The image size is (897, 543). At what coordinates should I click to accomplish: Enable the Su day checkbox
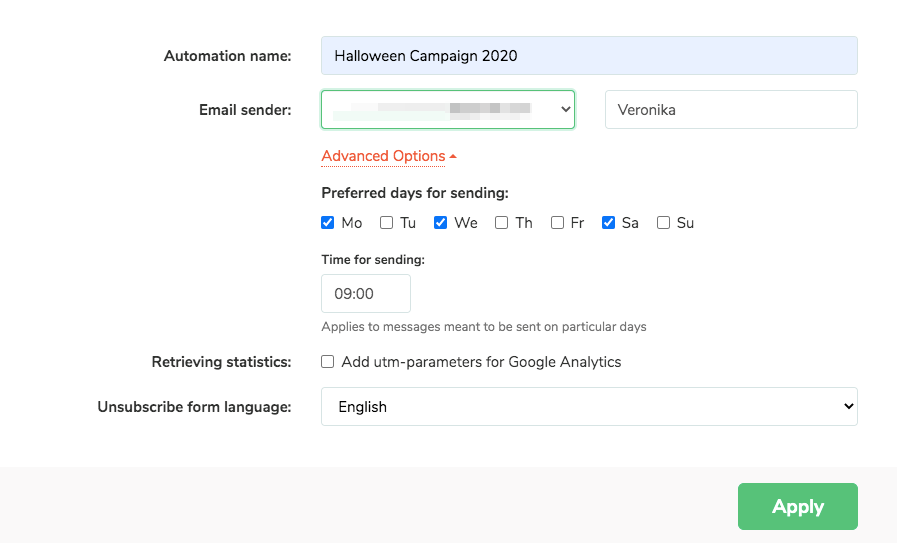[x=663, y=223]
